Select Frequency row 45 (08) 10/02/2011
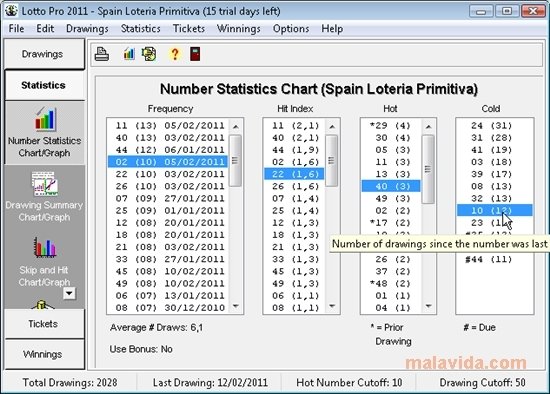The image size is (550, 394). coord(168,271)
